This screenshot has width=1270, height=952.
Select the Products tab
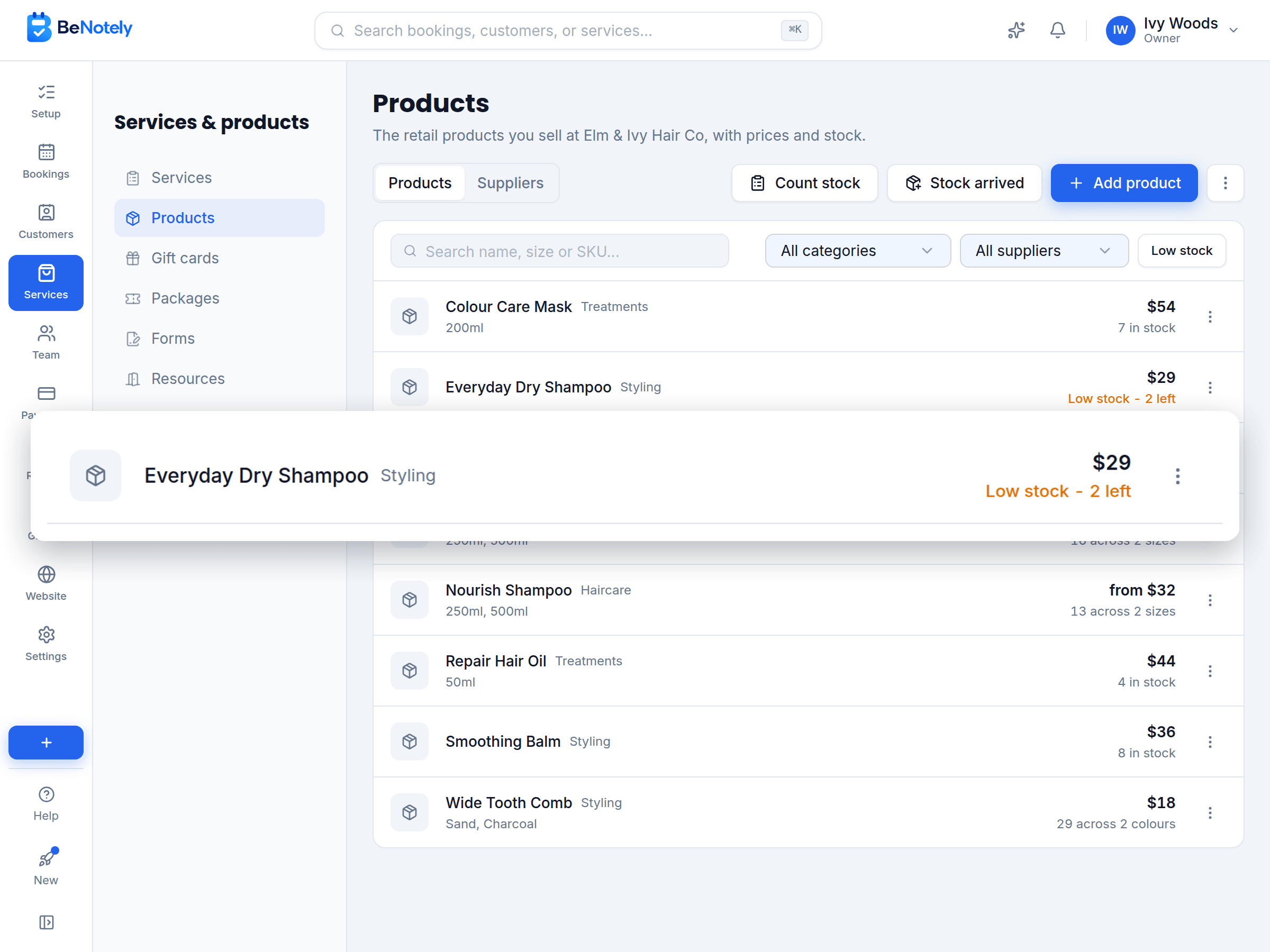[420, 183]
